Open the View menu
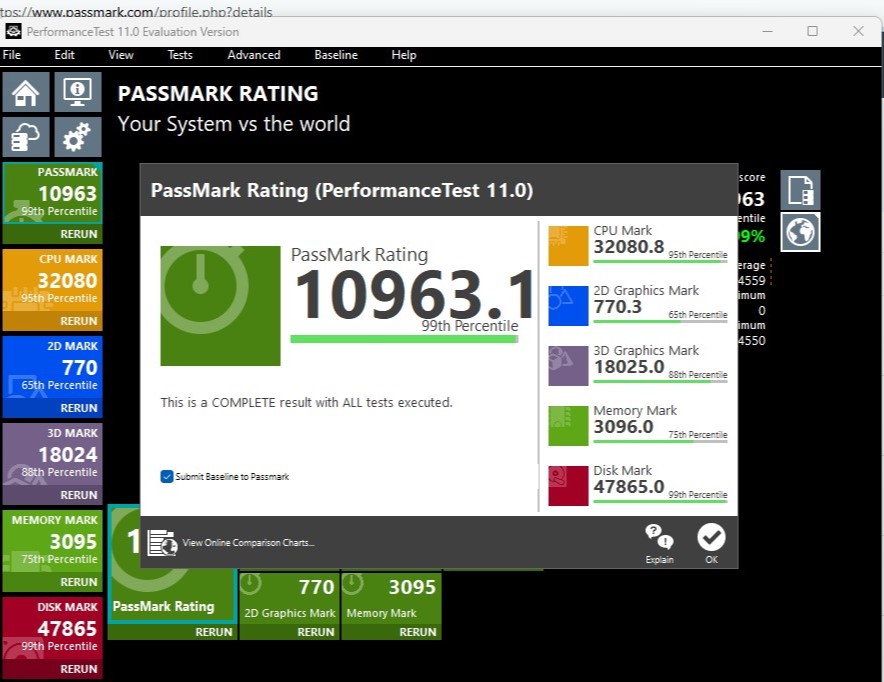 pos(121,55)
